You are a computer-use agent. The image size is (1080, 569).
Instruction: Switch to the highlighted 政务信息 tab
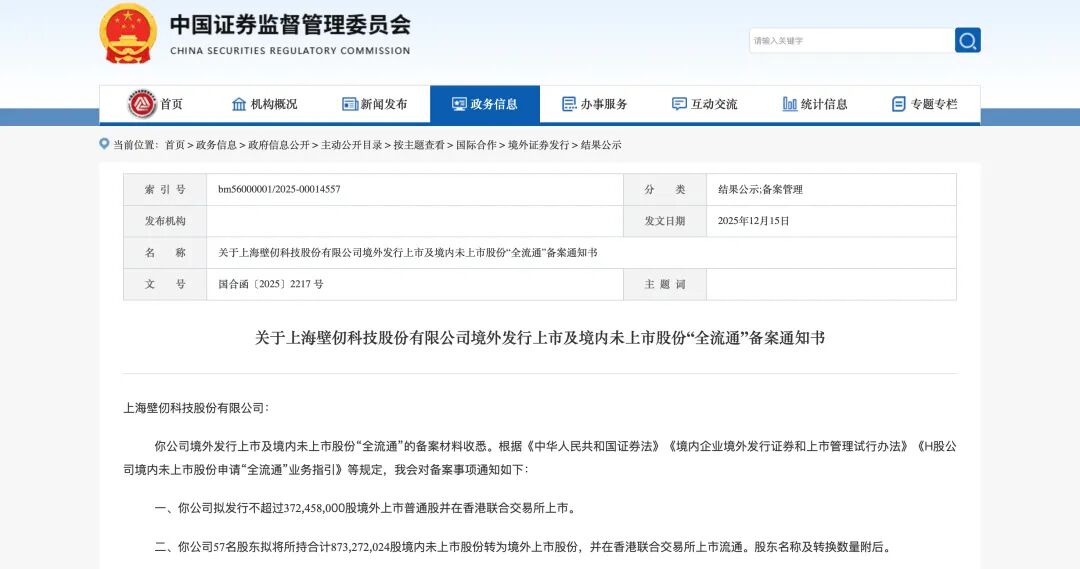pyautogui.click(x=485, y=104)
